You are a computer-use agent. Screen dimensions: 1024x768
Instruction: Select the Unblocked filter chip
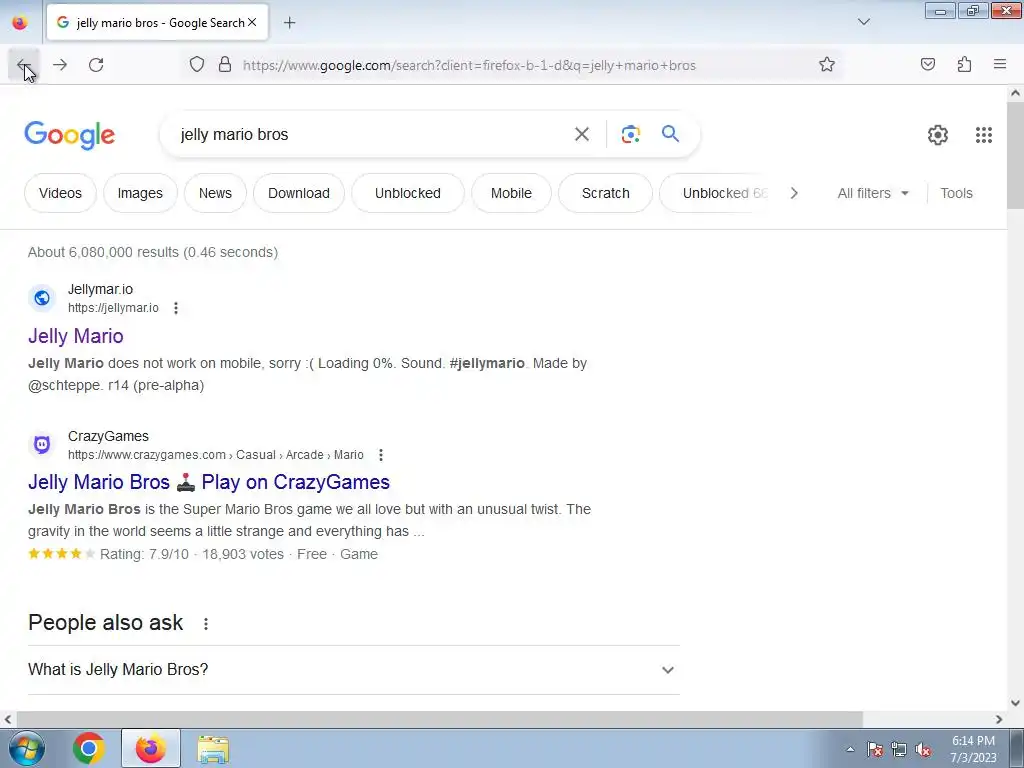coord(408,193)
